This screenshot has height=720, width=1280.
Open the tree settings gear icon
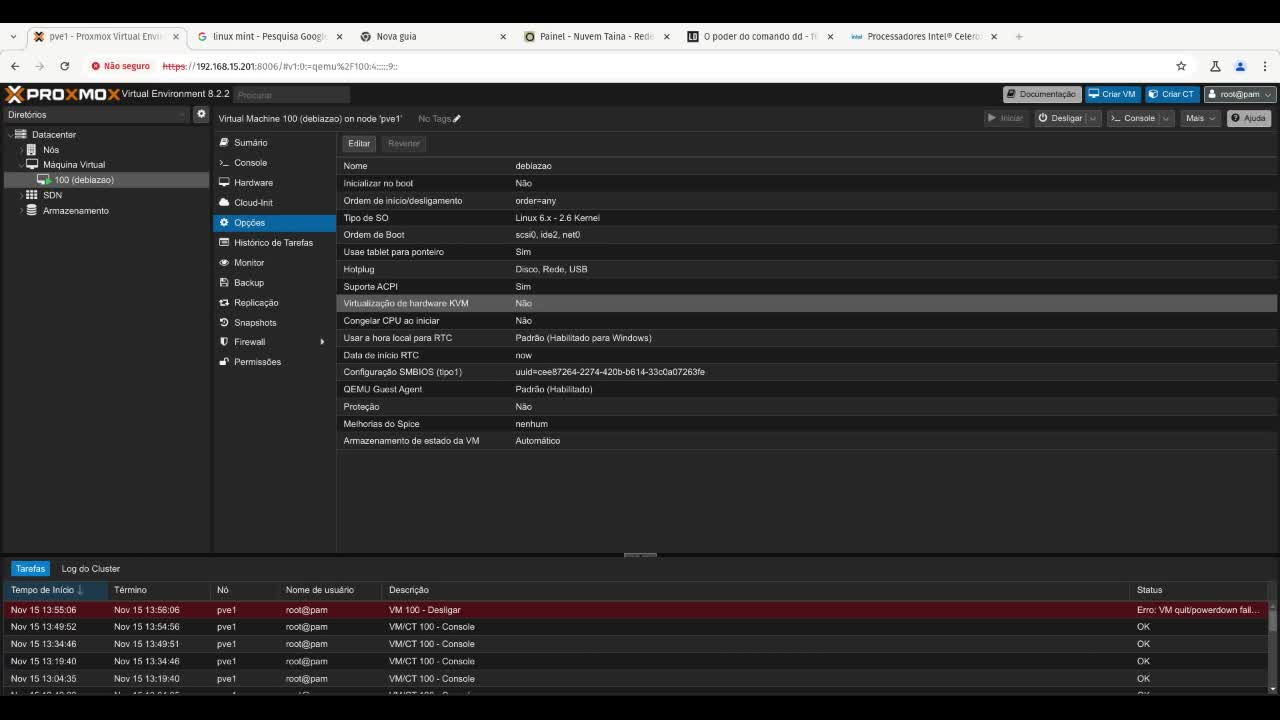point(201,114)
